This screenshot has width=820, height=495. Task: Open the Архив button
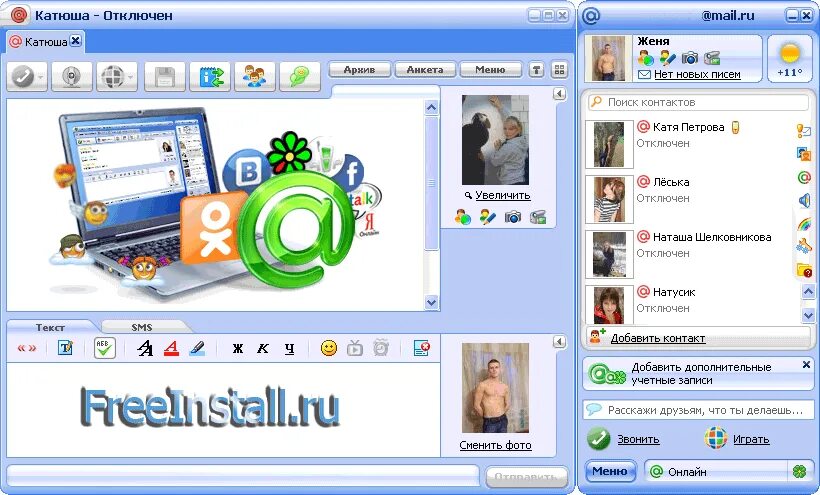click(x=359, y=70)
